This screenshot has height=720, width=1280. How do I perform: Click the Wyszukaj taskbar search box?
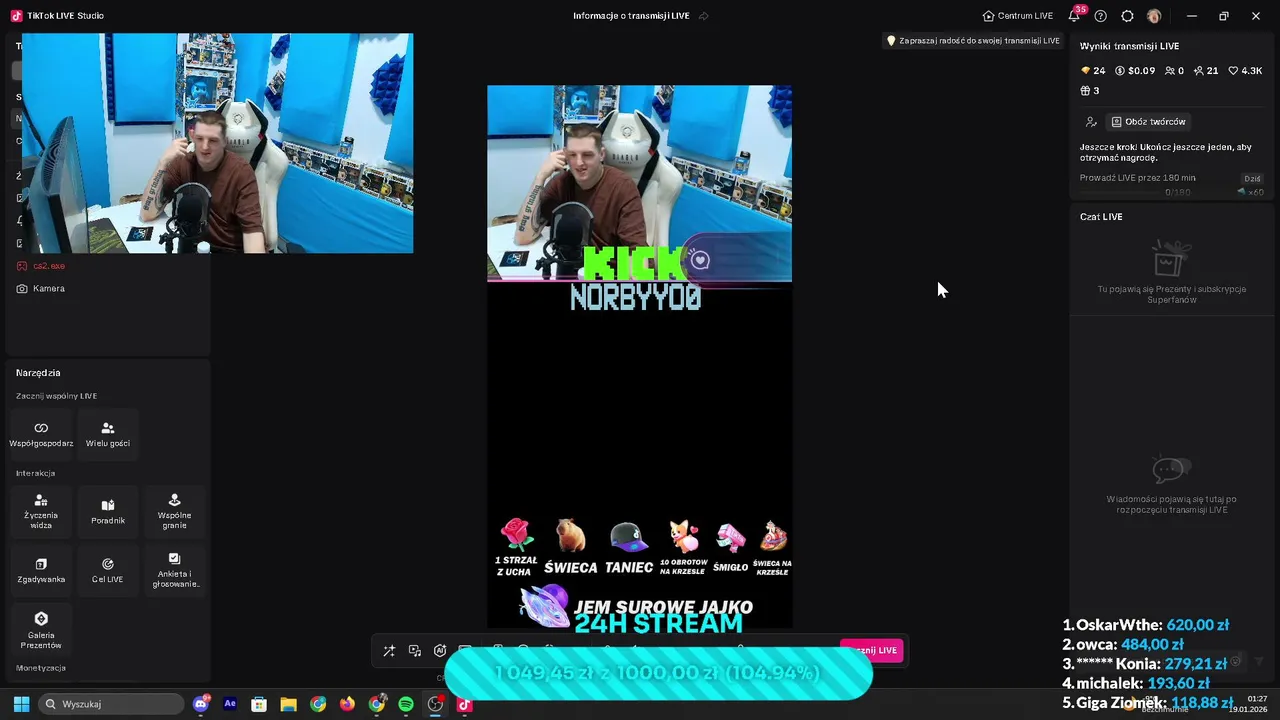[x=111, y=704]
